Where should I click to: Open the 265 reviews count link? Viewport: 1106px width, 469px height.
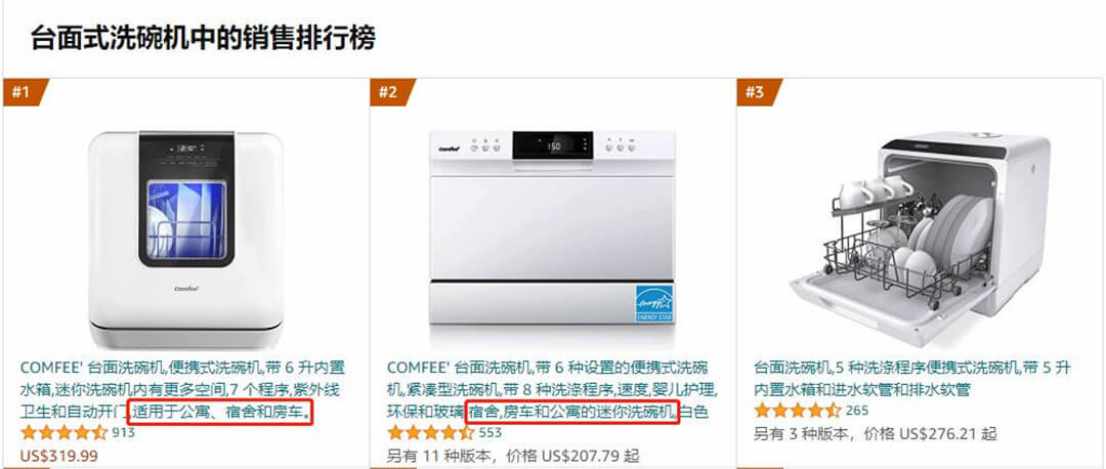[x=857, y=410]
